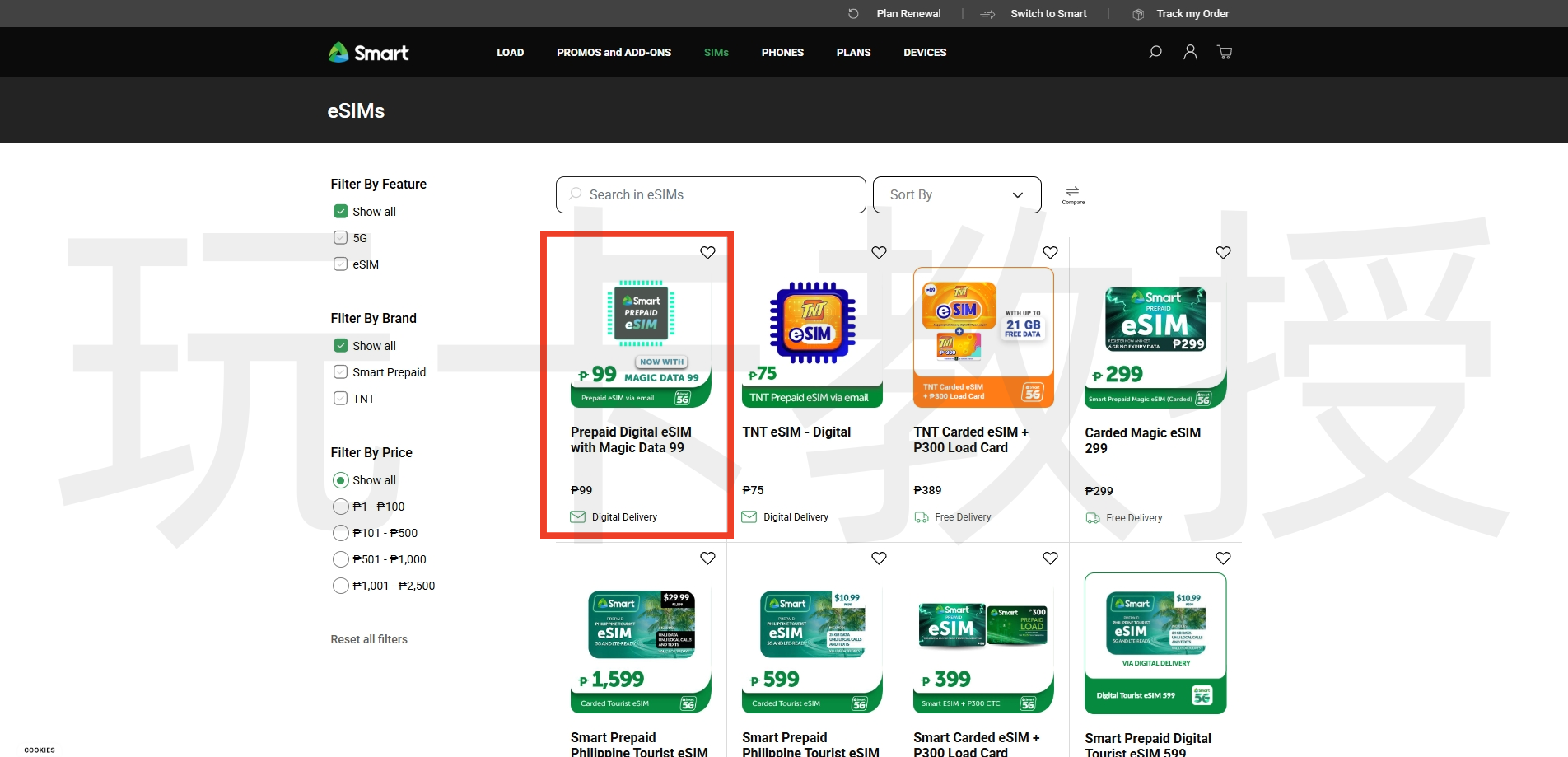Click the Free Delivery truck icon under ₱299
The width and height of the screenshot is (1568, 757).
[1093, 518]
